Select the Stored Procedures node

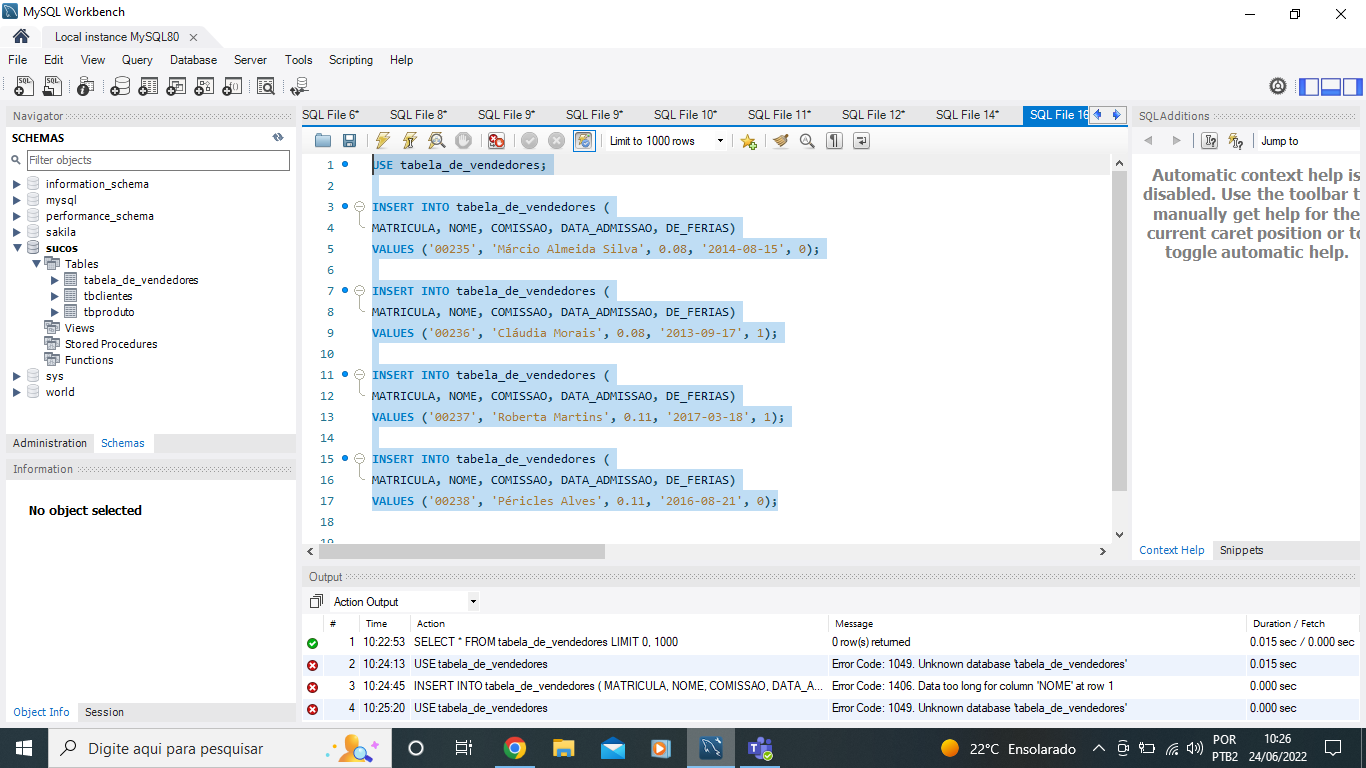(x=111, y=344)
